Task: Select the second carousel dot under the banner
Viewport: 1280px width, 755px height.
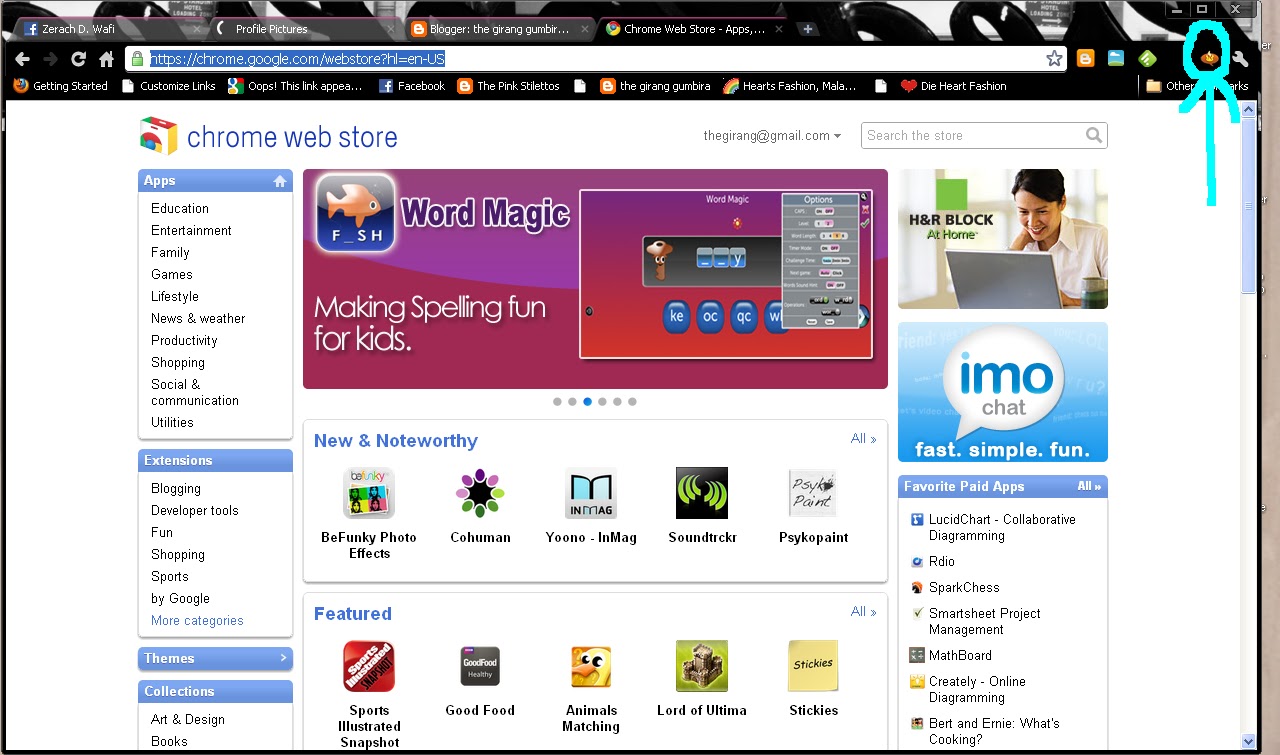Action: (x=572, y=402)
